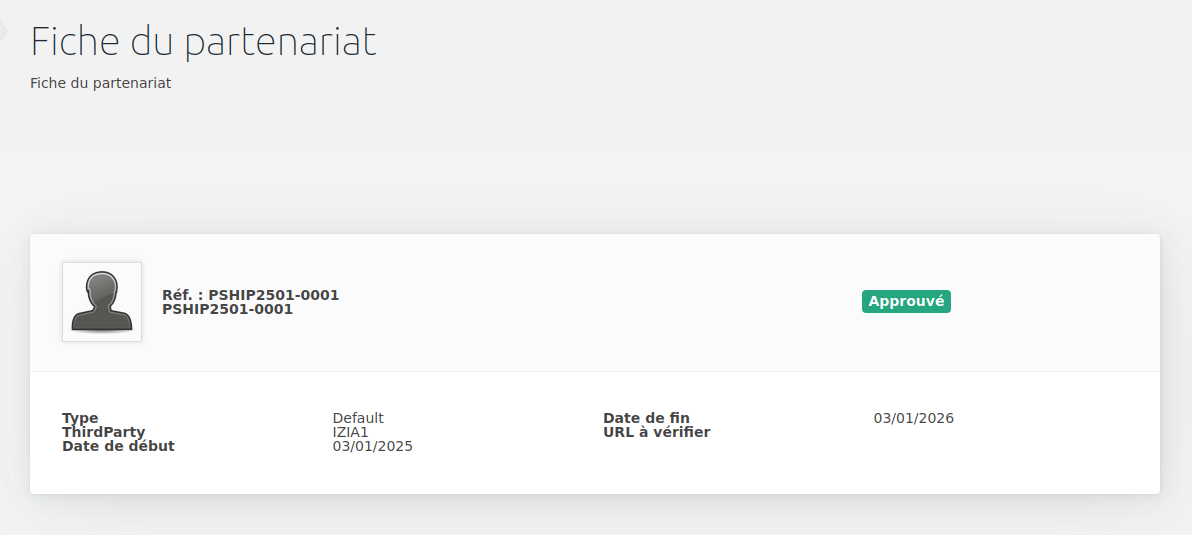Select the start date 03/01/2025
1192x535 pixels.
coord(372,446)
